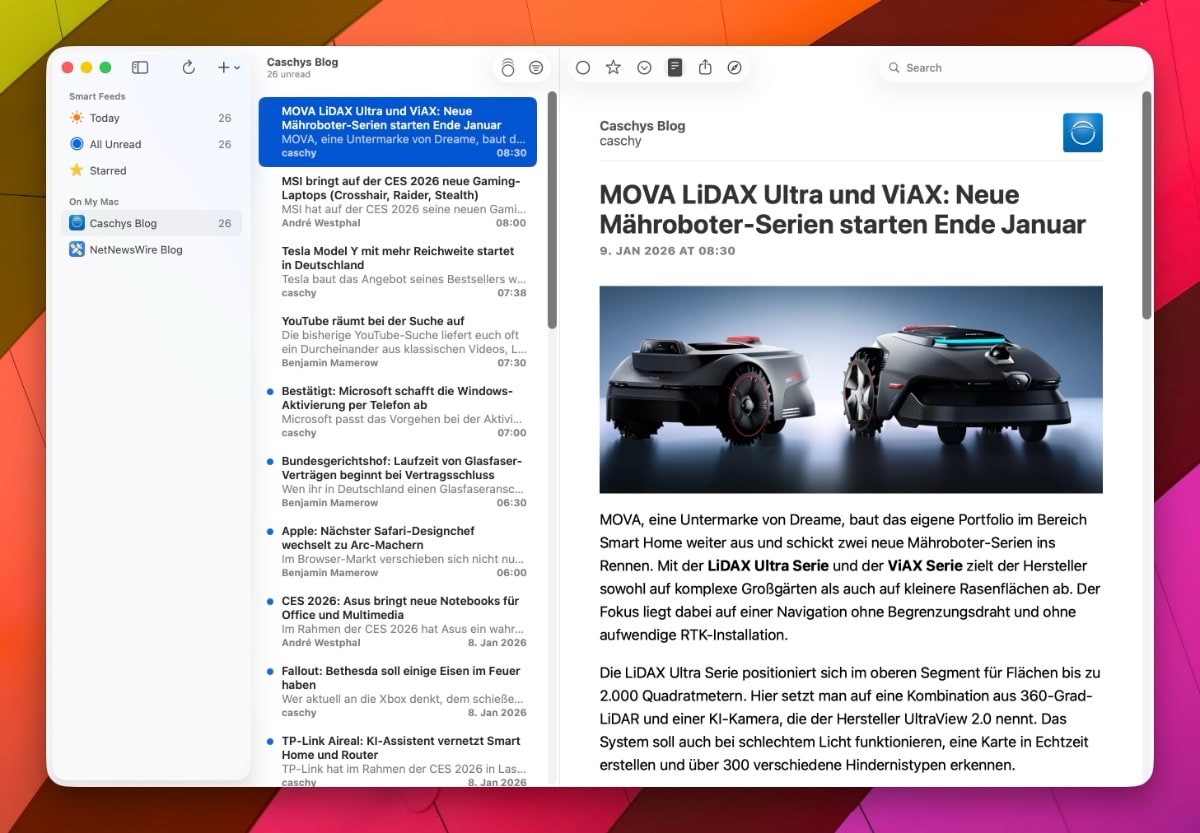Click the article headline MOVA LiDAX Ultra
Viewport: 1200px width, 833px height.
[x=842, y=208]
